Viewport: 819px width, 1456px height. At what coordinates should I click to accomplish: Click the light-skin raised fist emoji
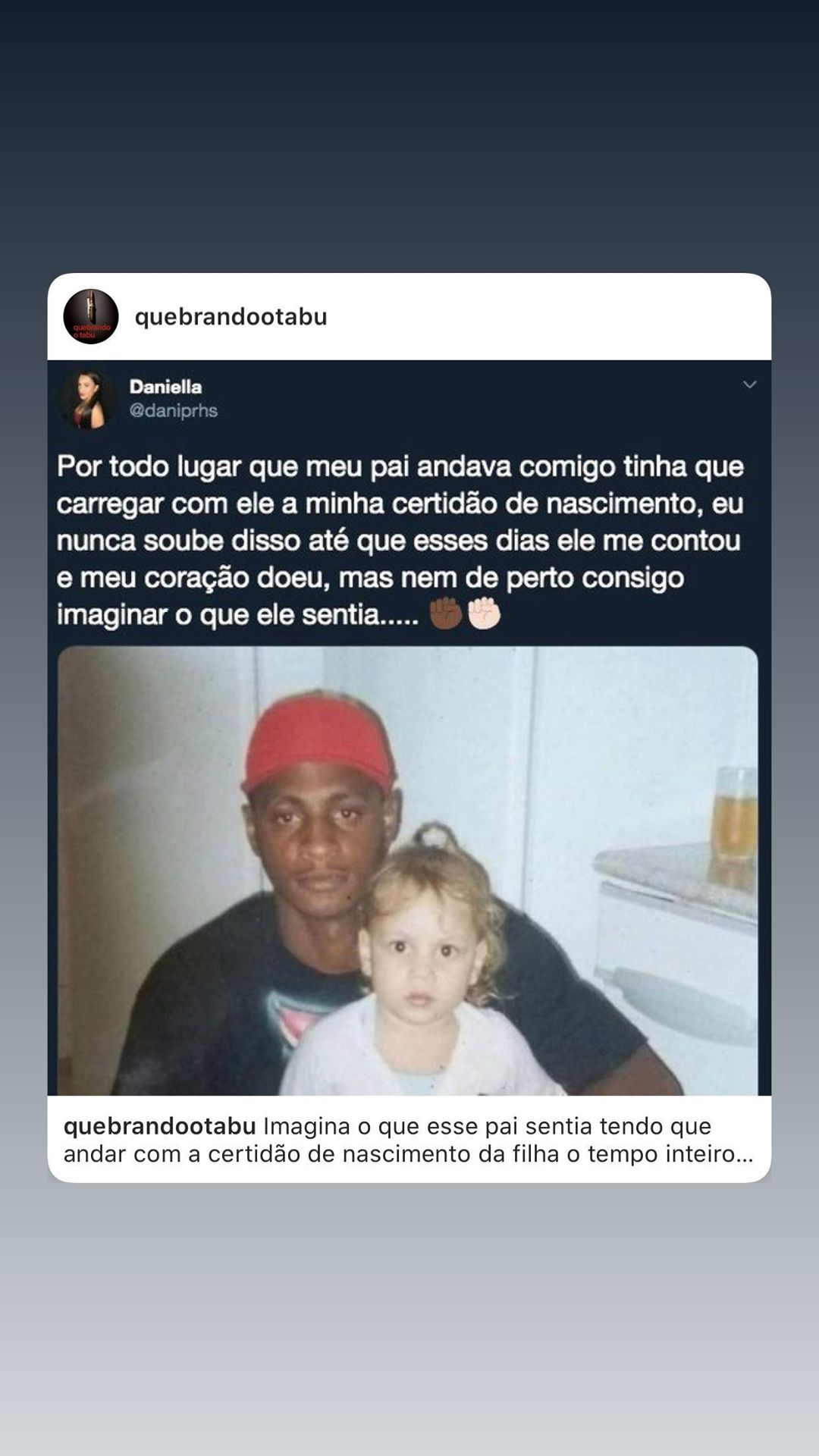click(484, 613)
